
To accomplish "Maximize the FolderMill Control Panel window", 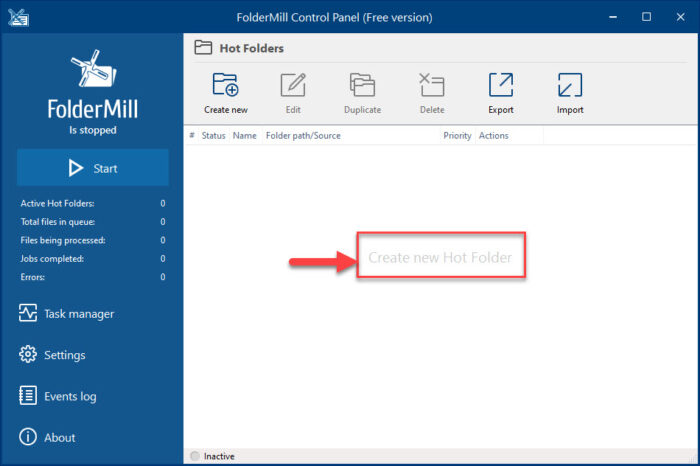I will pos(646,17).
